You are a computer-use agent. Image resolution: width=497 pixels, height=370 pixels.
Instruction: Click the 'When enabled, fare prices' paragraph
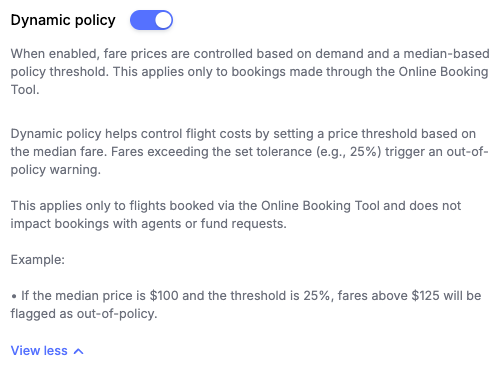pos(250,72)
